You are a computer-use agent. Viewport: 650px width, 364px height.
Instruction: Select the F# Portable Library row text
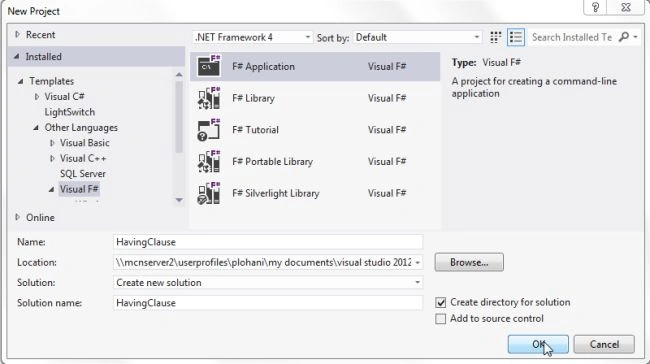272,162
